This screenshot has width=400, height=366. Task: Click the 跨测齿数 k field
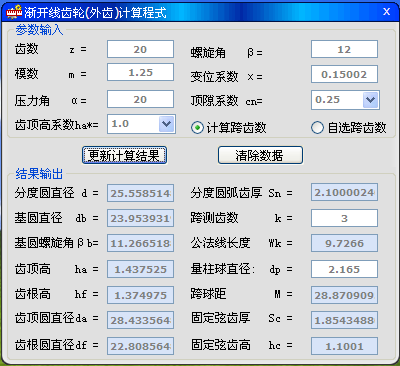click(x=344, y=218)
